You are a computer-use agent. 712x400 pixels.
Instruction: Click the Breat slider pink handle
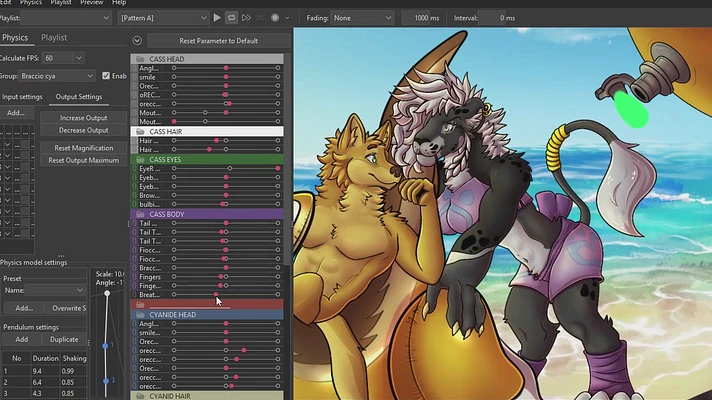tap(216, 295)
